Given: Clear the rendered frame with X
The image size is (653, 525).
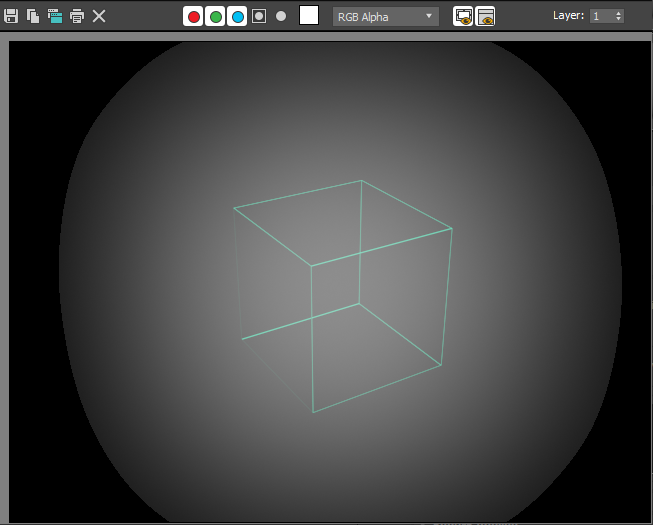Looking at the screenshot, I should (x=99, y=16).
